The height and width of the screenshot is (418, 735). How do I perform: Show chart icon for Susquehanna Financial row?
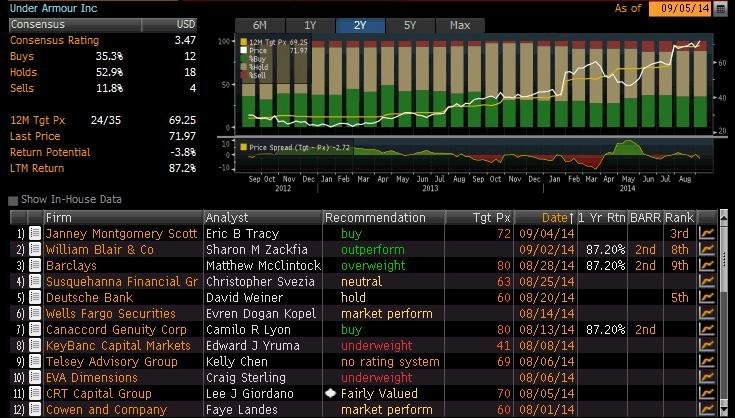click(x=707, y=281)
